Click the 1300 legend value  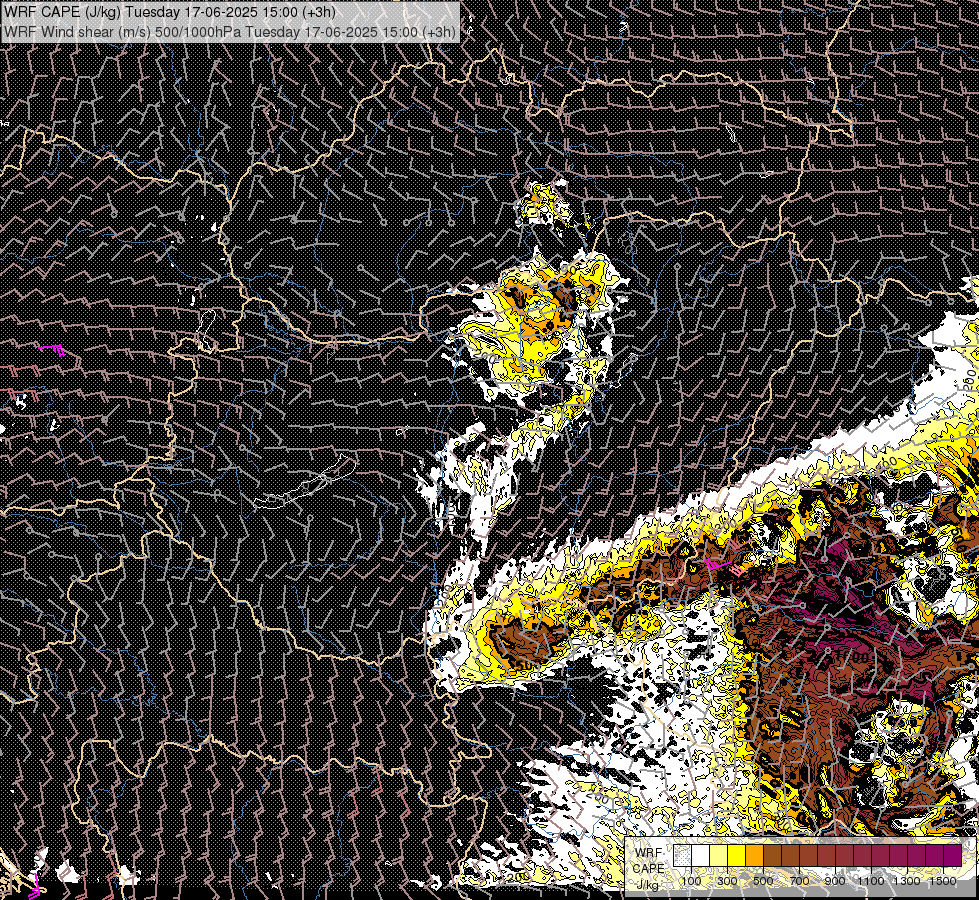(x=907, y=881)
